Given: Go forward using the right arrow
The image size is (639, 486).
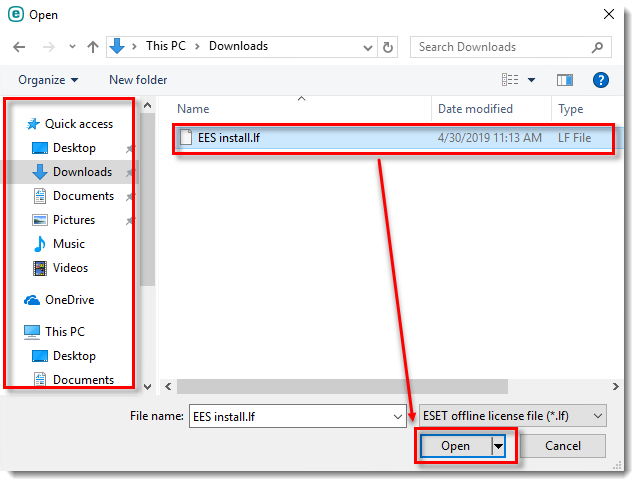Looking at the screenshot, I should 48,47.
